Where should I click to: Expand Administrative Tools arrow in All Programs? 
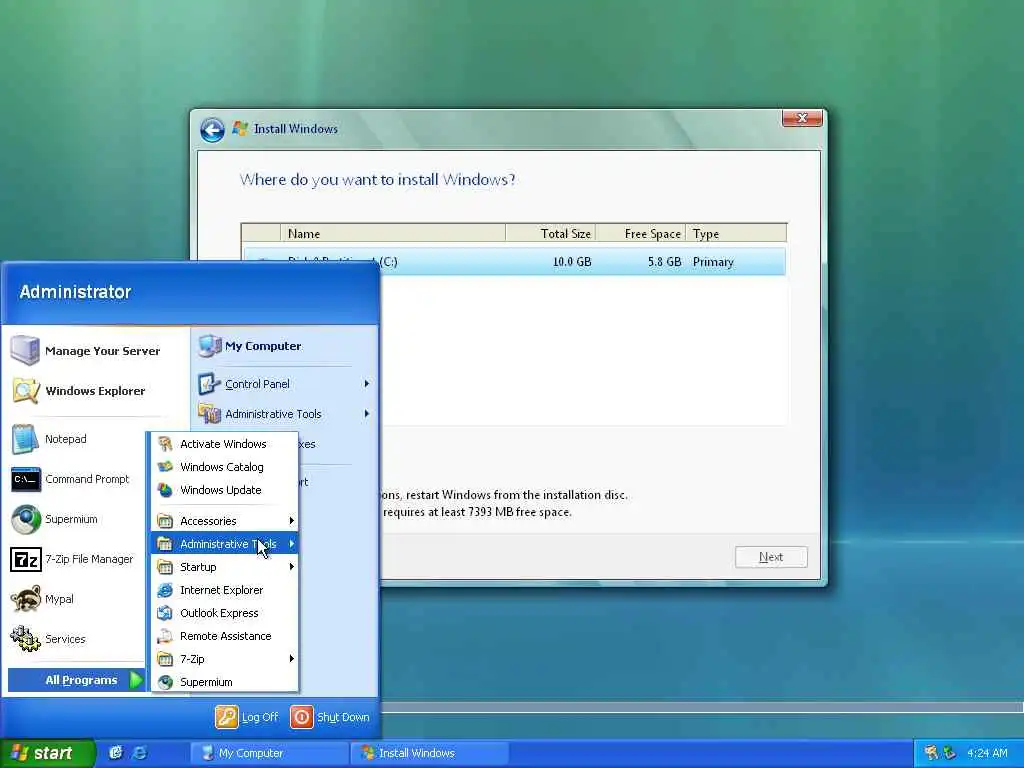[291, 543]
